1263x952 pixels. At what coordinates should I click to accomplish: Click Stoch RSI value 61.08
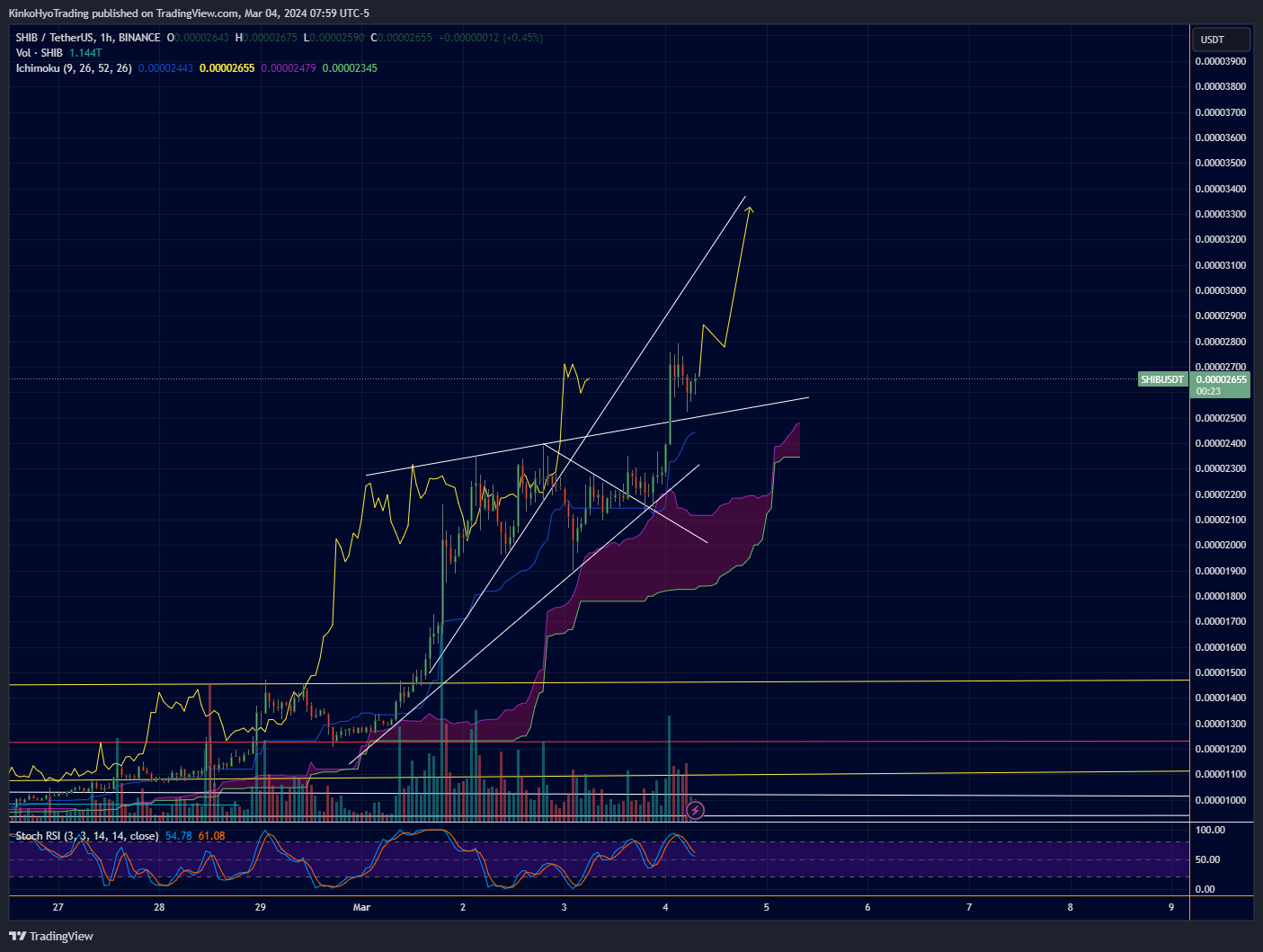[x=211, y=836]
